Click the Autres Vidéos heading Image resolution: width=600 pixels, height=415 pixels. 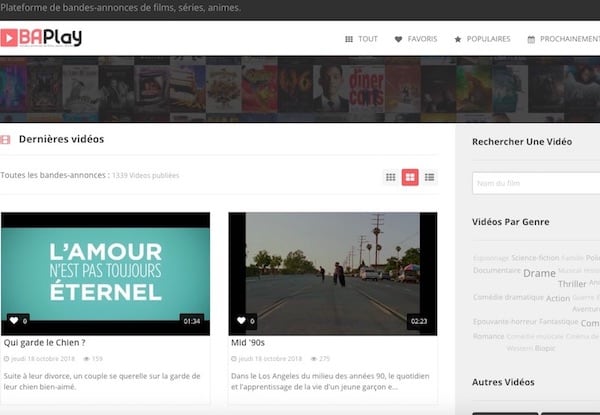point(503,382)
